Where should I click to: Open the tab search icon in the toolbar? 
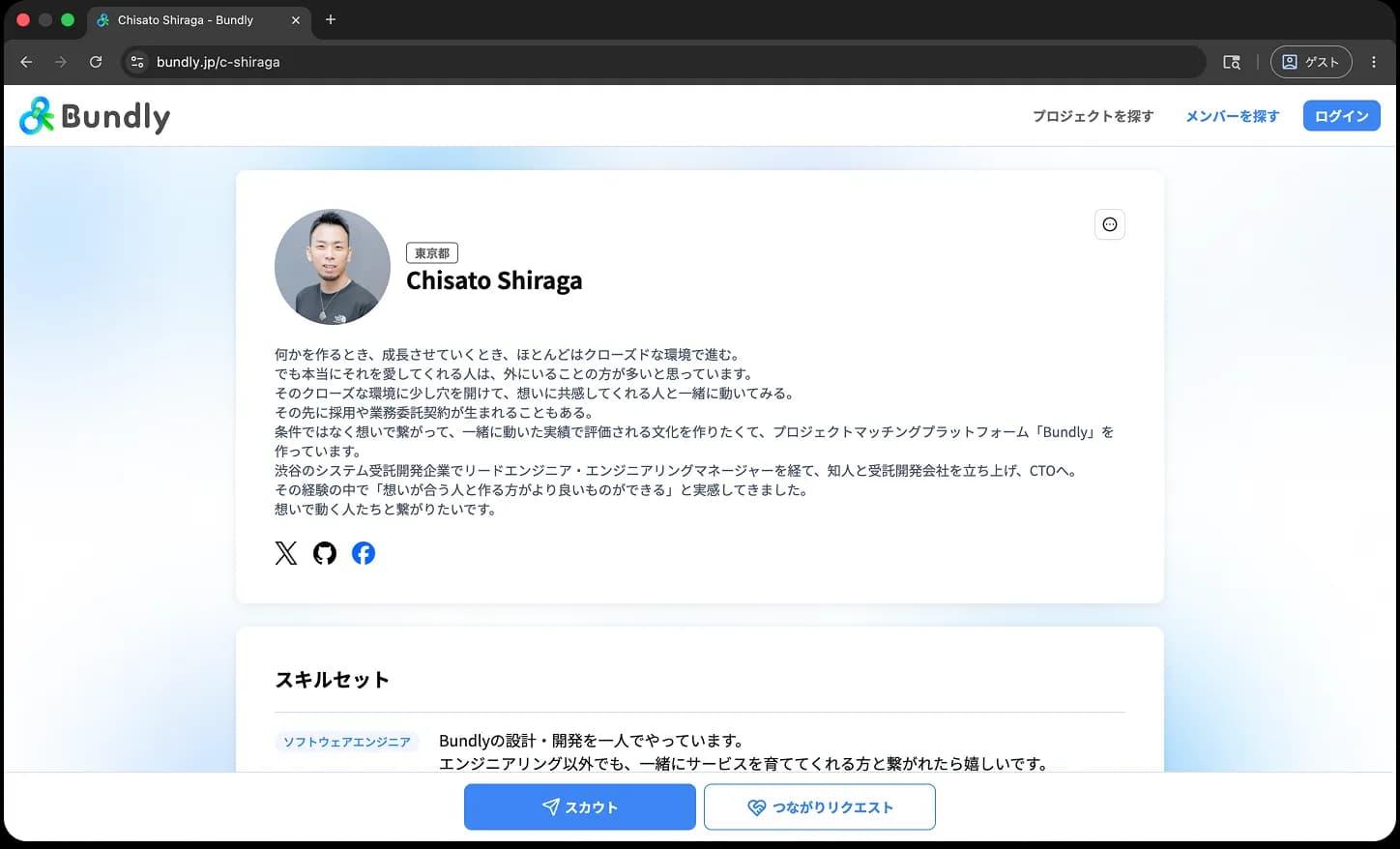click(1232, 62)
